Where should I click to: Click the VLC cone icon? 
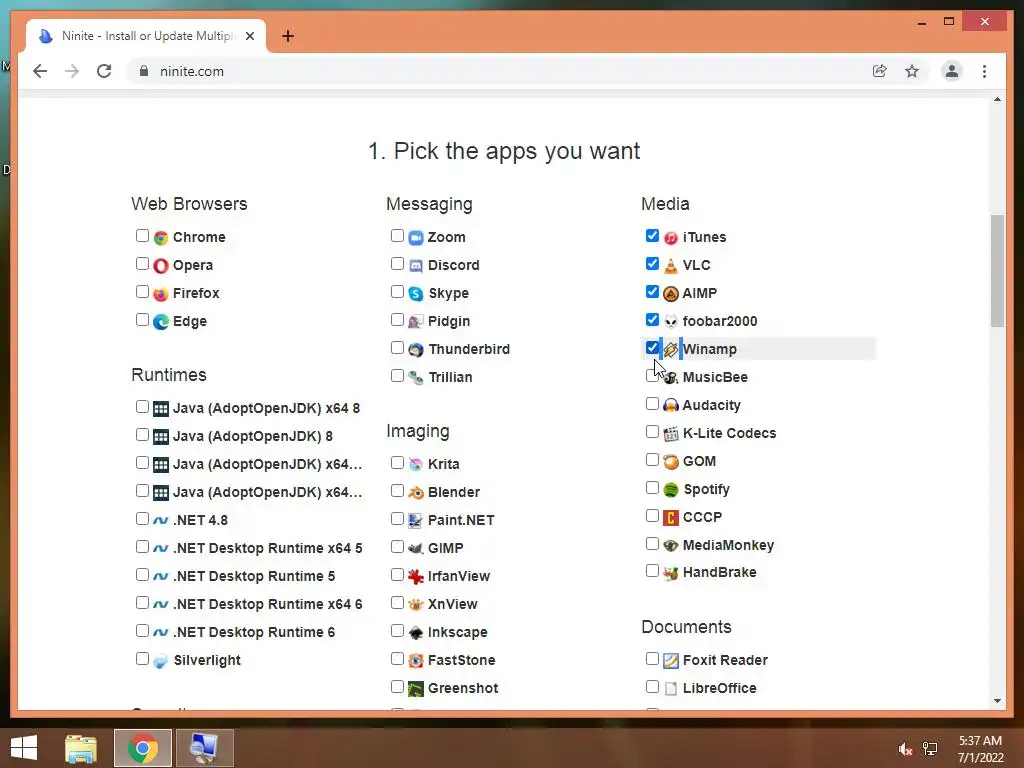[x=671, y=266]
